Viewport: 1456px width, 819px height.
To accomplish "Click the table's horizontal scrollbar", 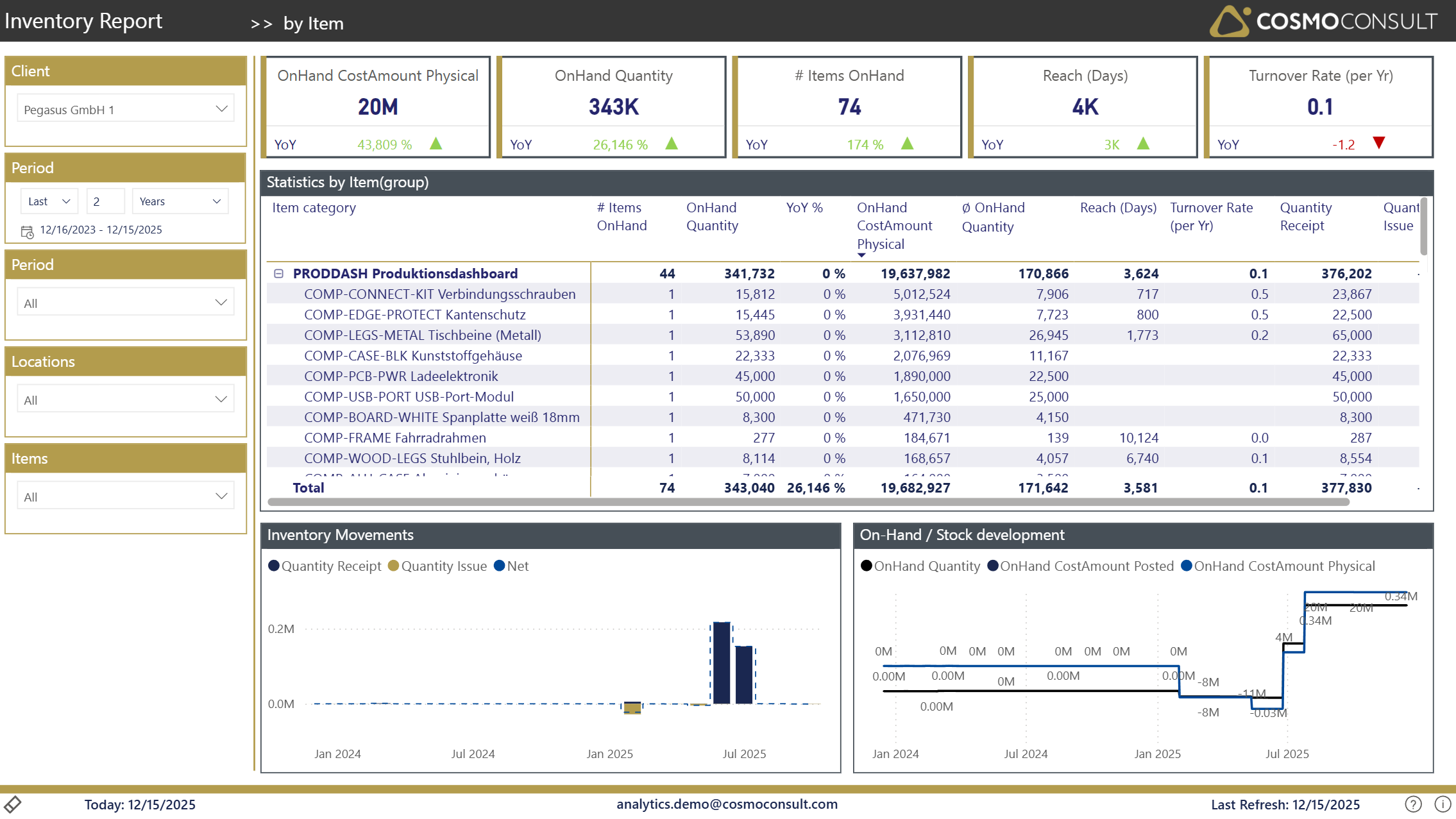I will 808,502.
